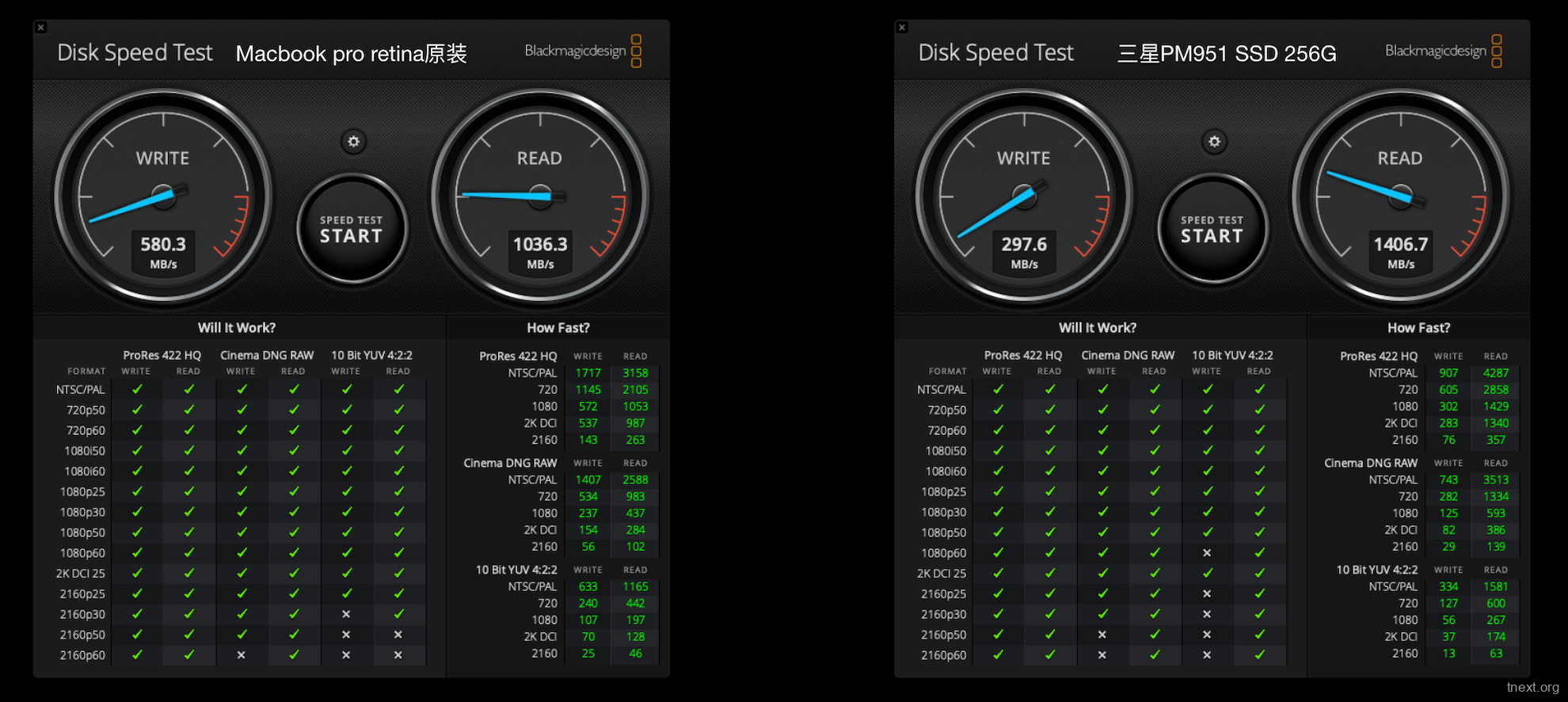Click 10 Bit YUV 2160 read value 46
The width and height of the screenshot is (1568, 702).
635,654
